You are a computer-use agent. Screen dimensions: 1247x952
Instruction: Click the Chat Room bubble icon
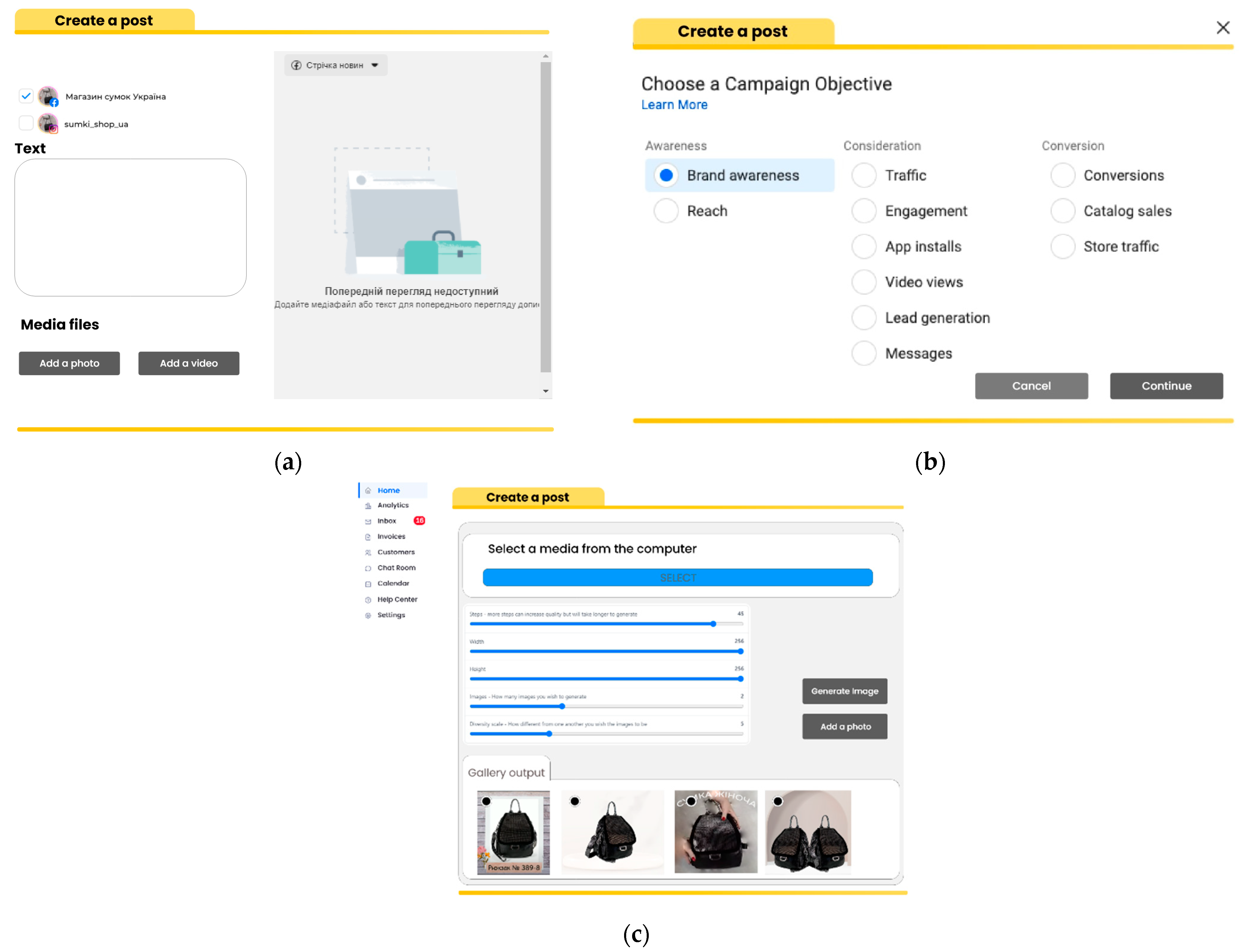368,568
